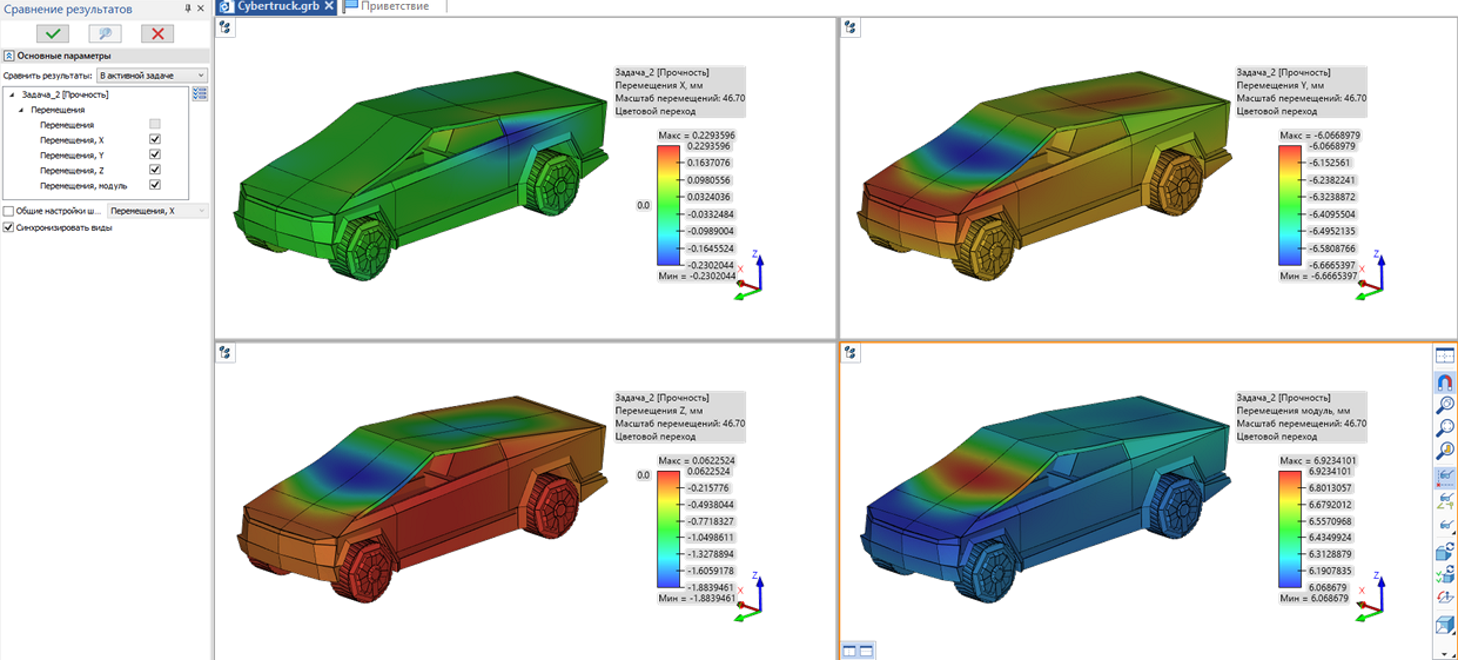Click the split-windows icon at the lower view corner
The height and width of the screenshot is (660, 1458).
coord(858,651)
